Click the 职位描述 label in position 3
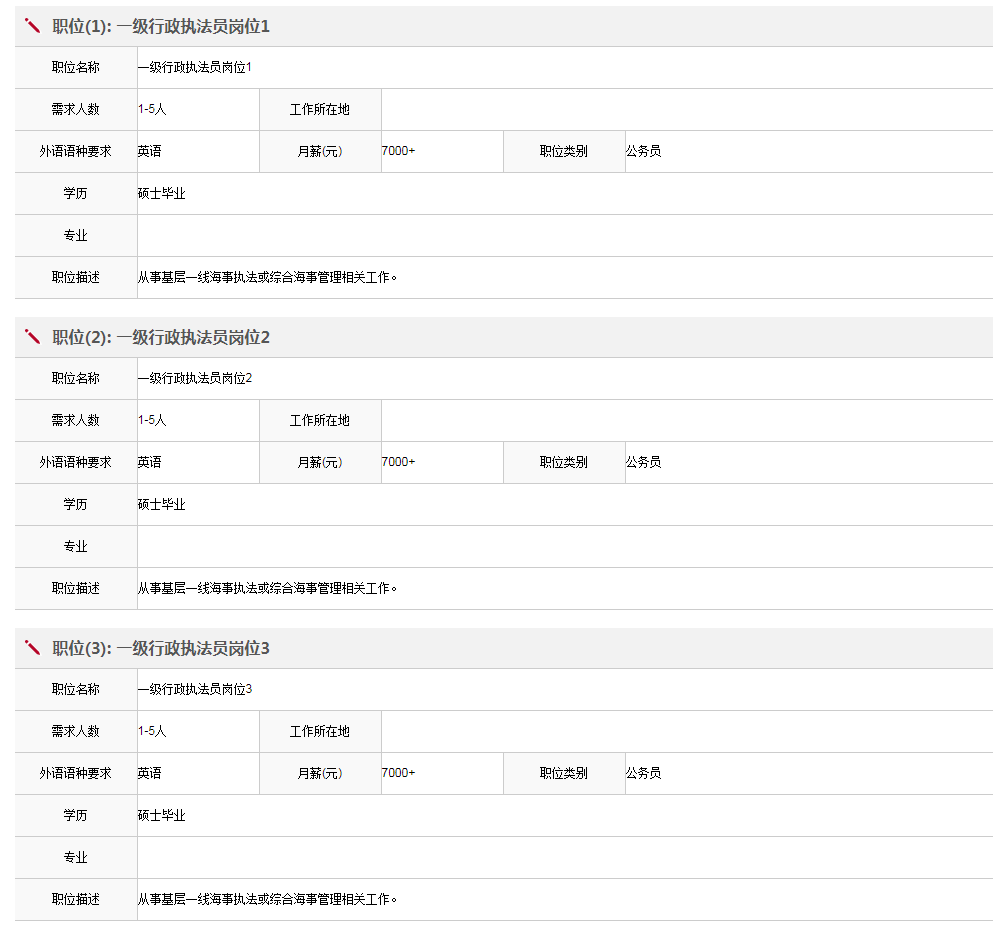The width and height of the screenshot is (997, 925). pyautogui.click(x=75, y=899)
